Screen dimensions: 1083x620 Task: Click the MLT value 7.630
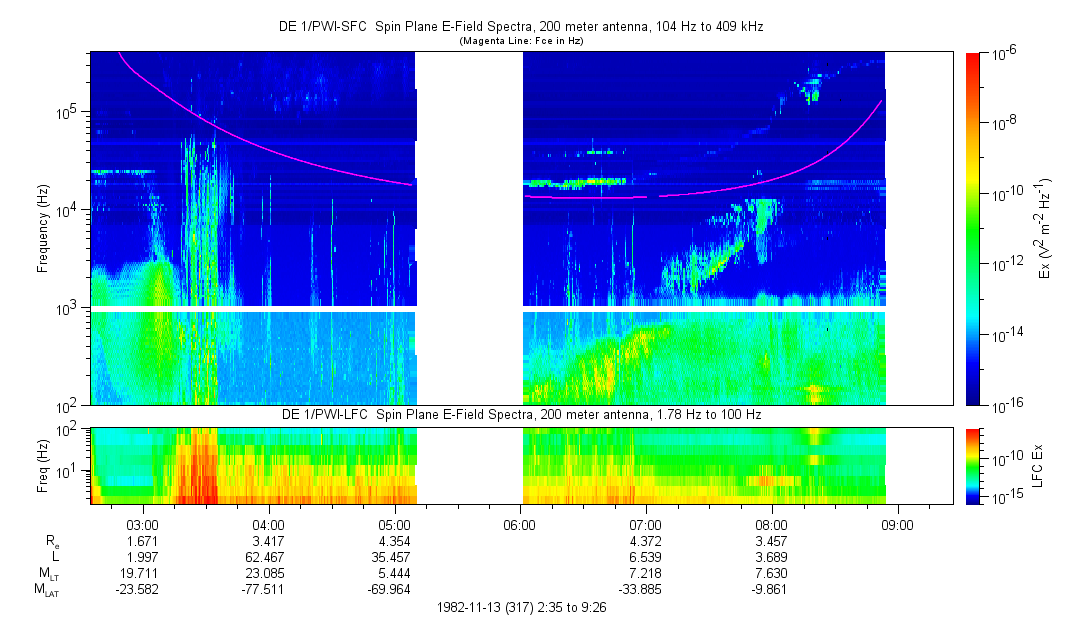(771, 573)
